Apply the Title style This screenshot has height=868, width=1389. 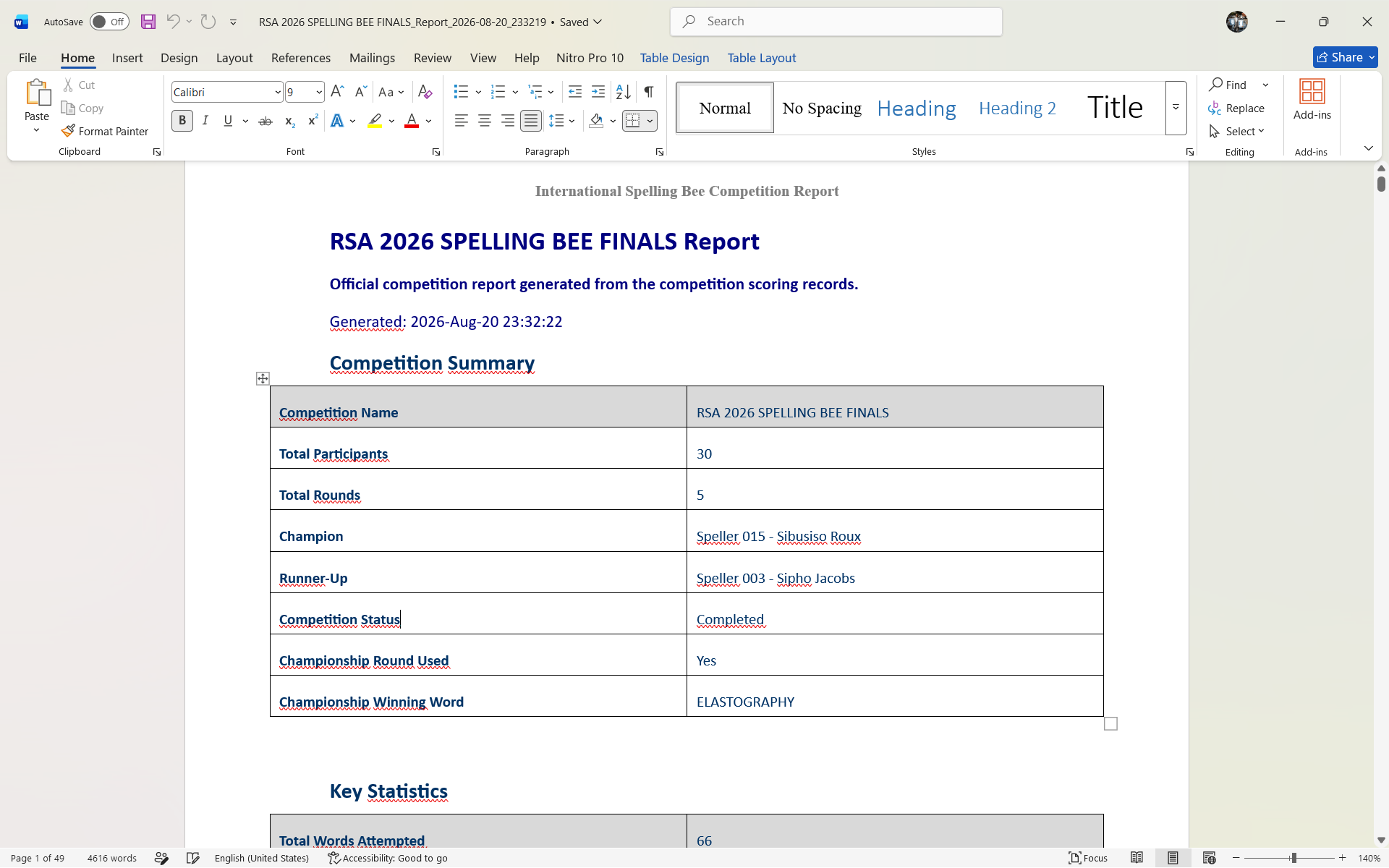[x=1115, y=108]
